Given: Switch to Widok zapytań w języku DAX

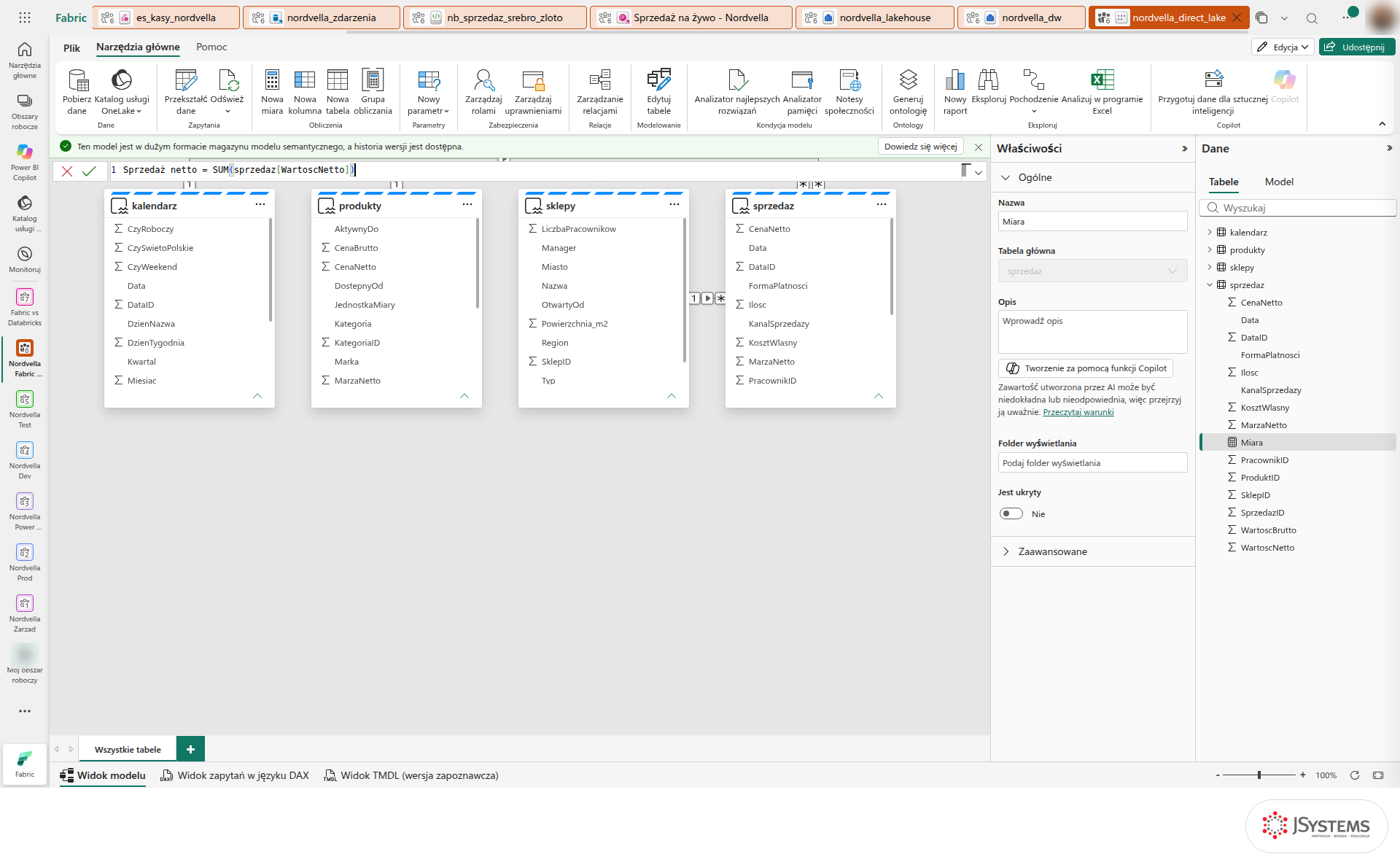Looking at the screenshot, I should 235,775.
